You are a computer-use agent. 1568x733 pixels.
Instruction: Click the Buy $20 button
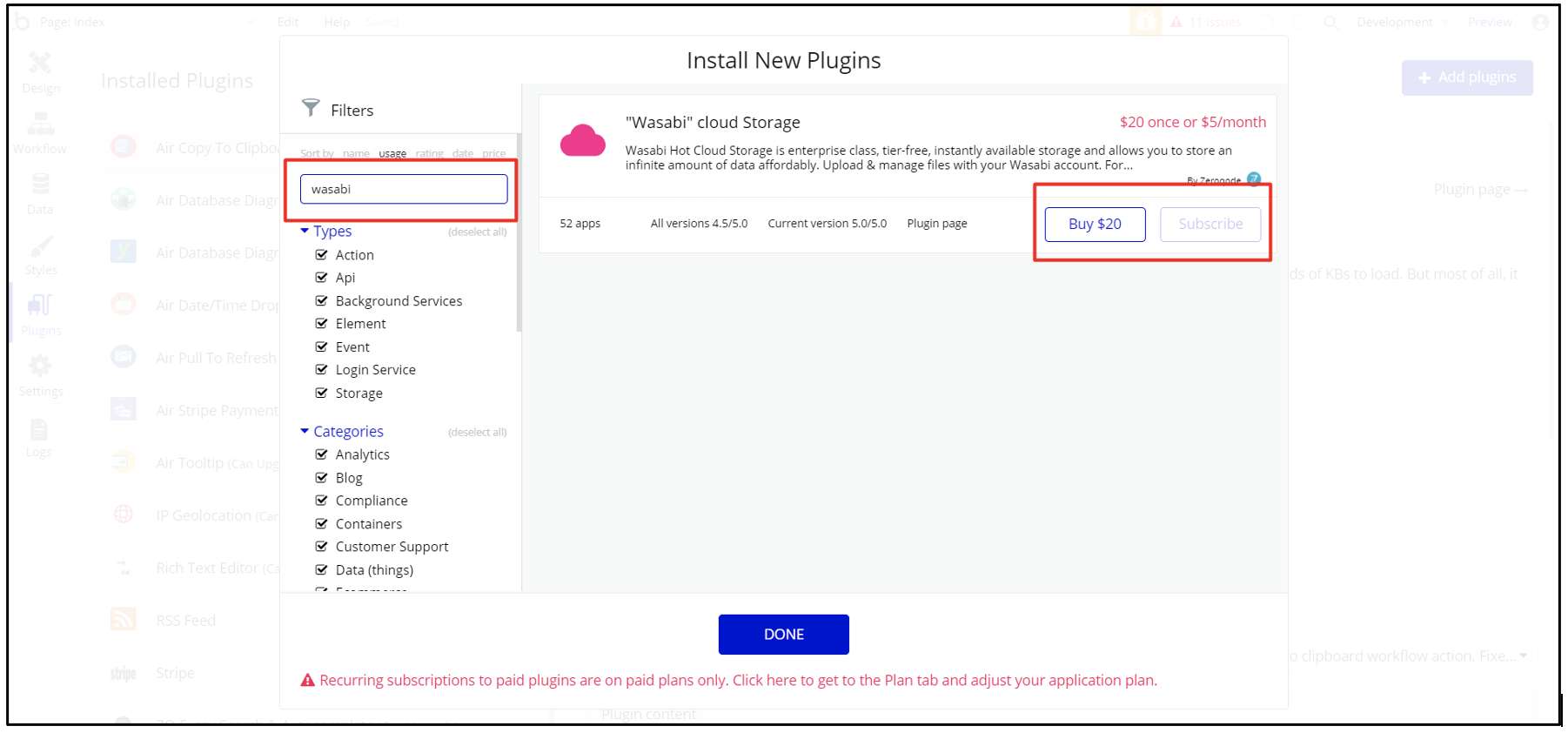[x=1095, y=224]
